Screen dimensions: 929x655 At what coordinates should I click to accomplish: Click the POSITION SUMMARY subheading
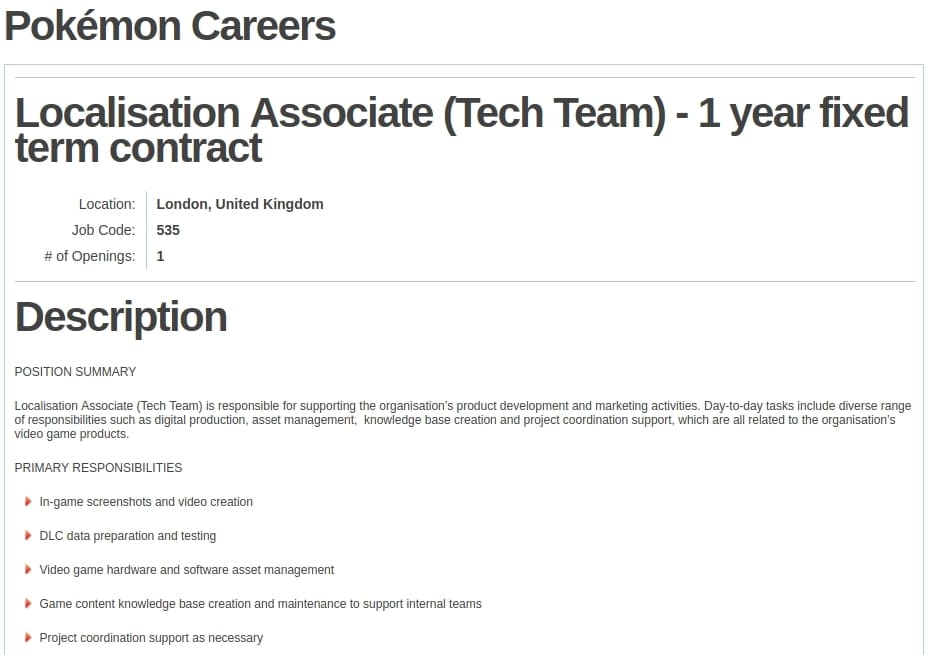75,372
